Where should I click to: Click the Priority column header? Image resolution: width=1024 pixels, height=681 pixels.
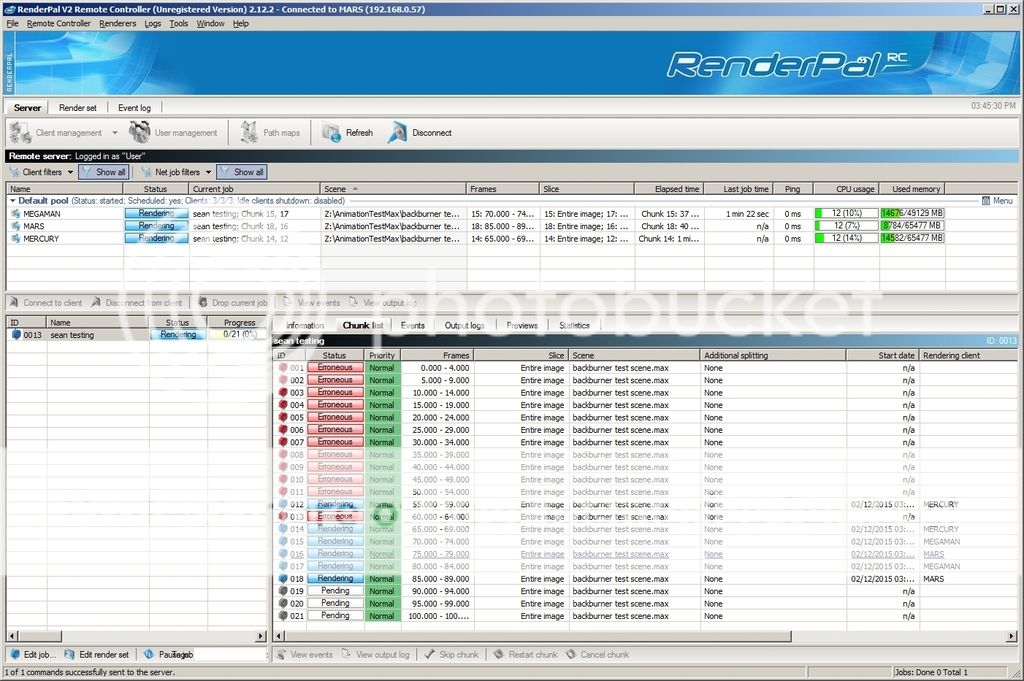point(382,355)
